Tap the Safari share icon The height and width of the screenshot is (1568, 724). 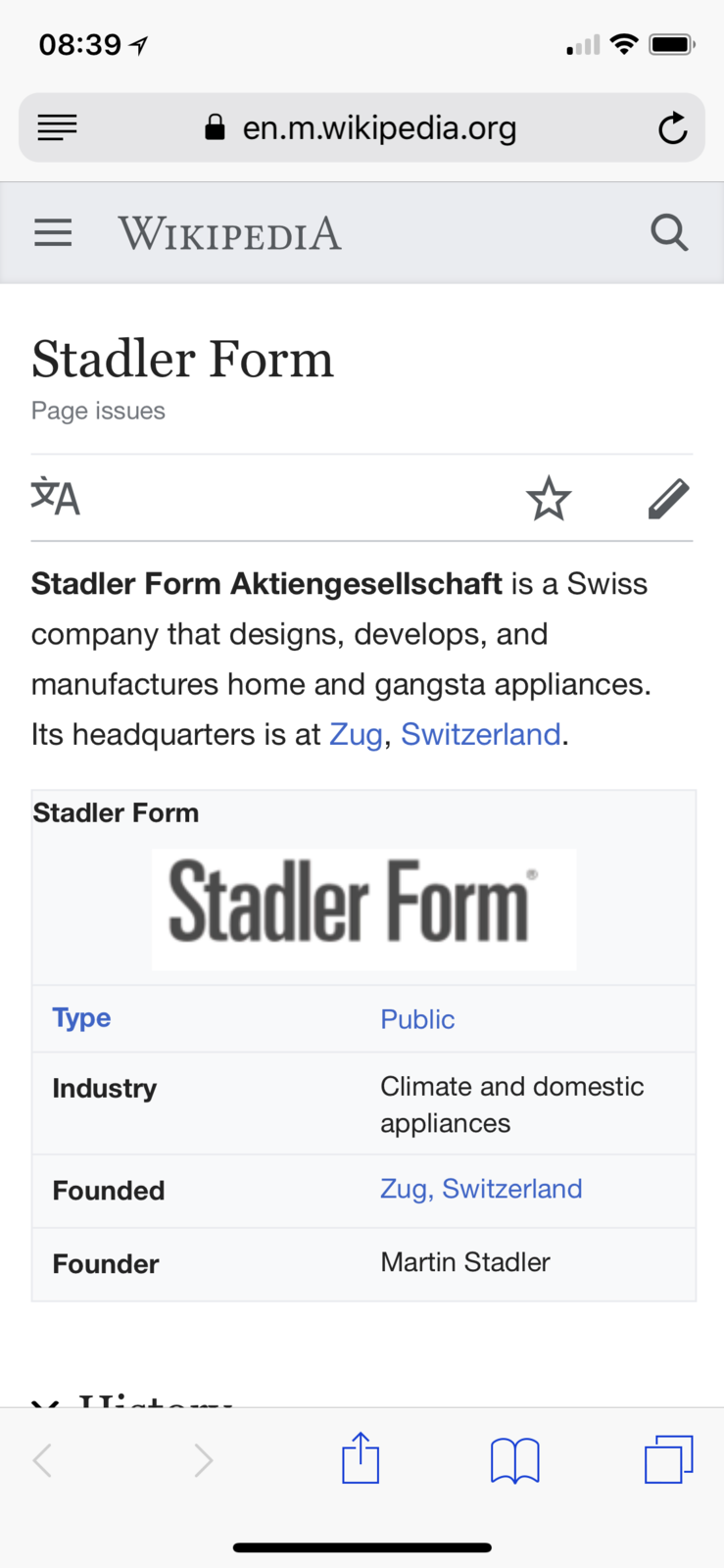pos(361,1458)
